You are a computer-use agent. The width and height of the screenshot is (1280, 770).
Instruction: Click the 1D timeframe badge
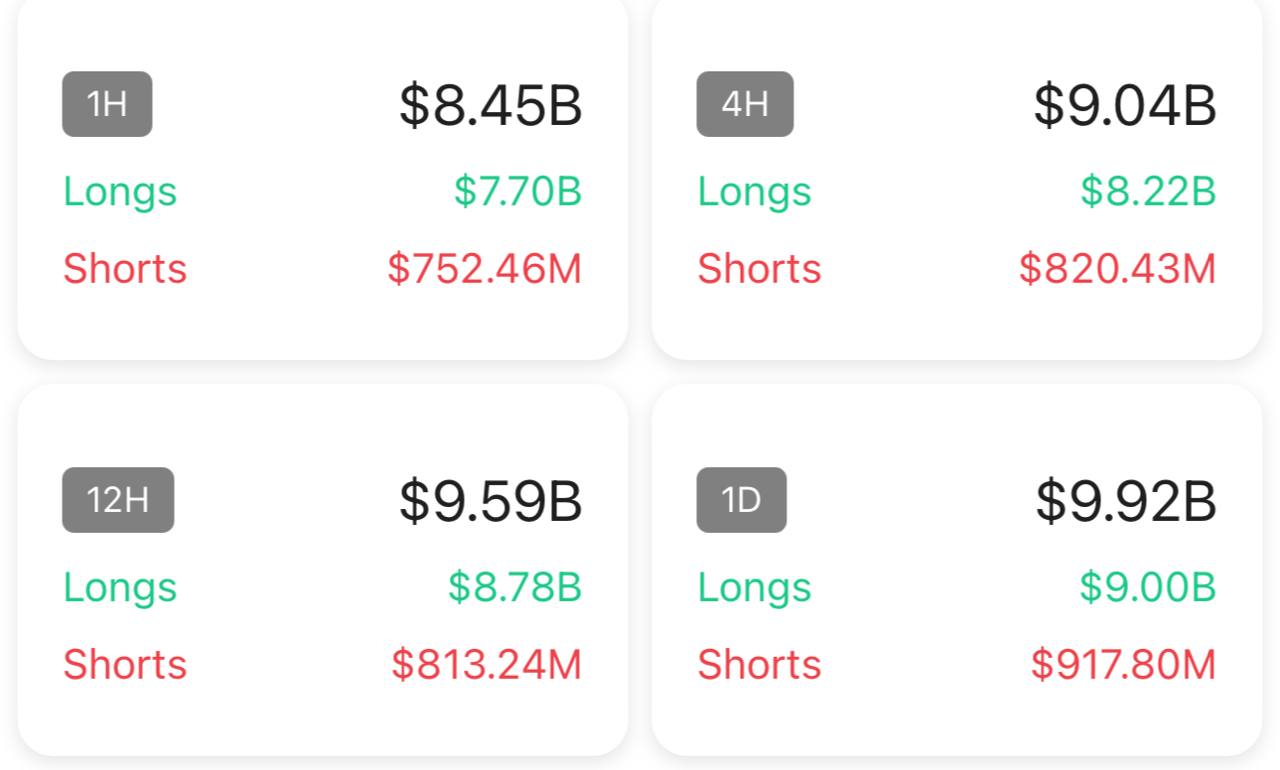pos(741,500)
